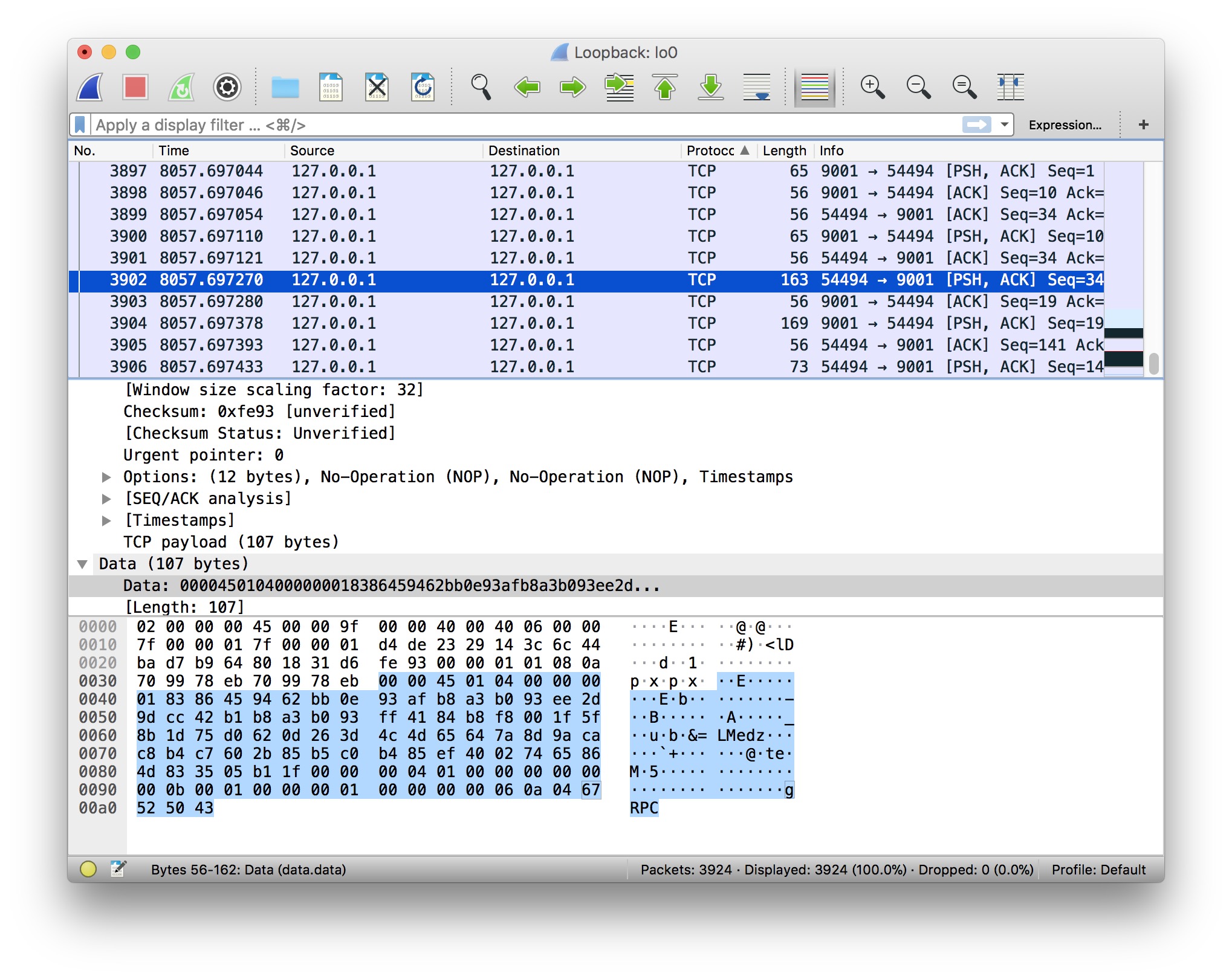1232x979 pixels.
Task: Click in the display filter field
Action: pyautogui.click(x=520, y=125)
